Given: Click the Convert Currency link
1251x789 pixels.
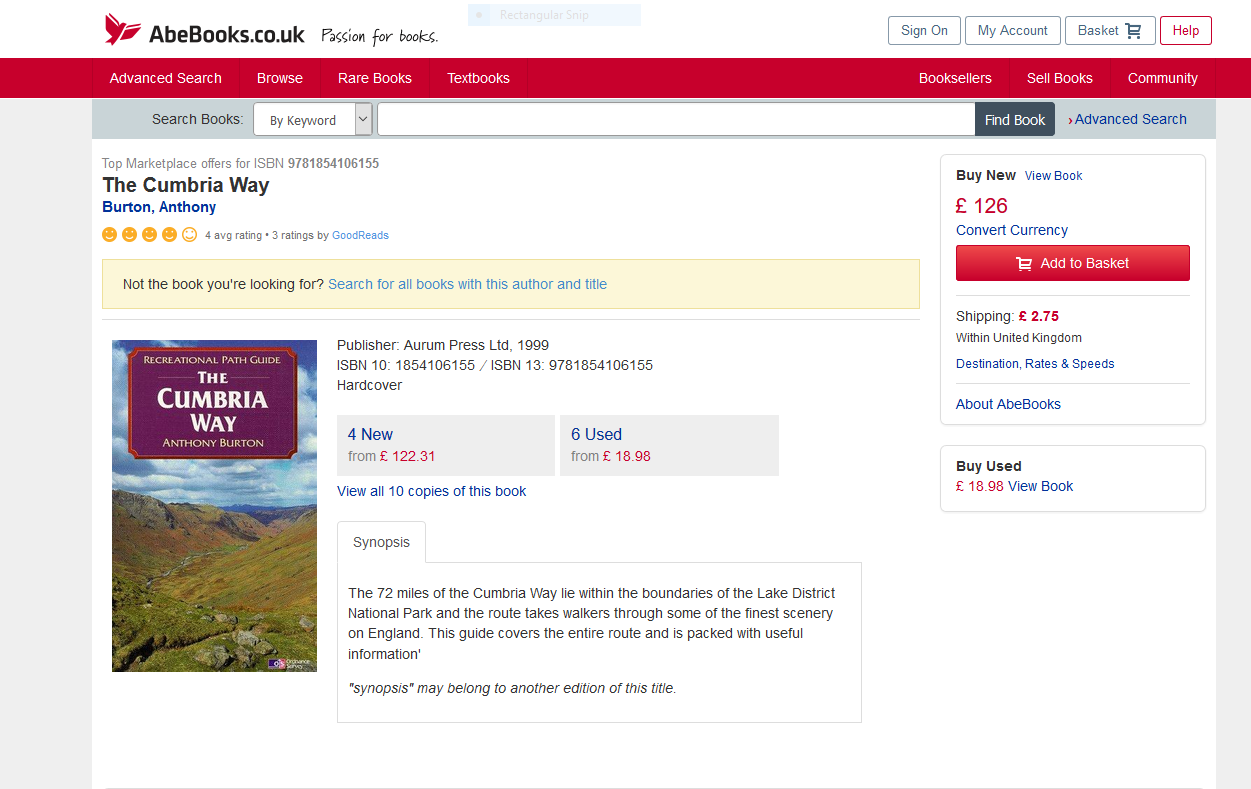Looking at the screenshot, I should click(1011, 230).
